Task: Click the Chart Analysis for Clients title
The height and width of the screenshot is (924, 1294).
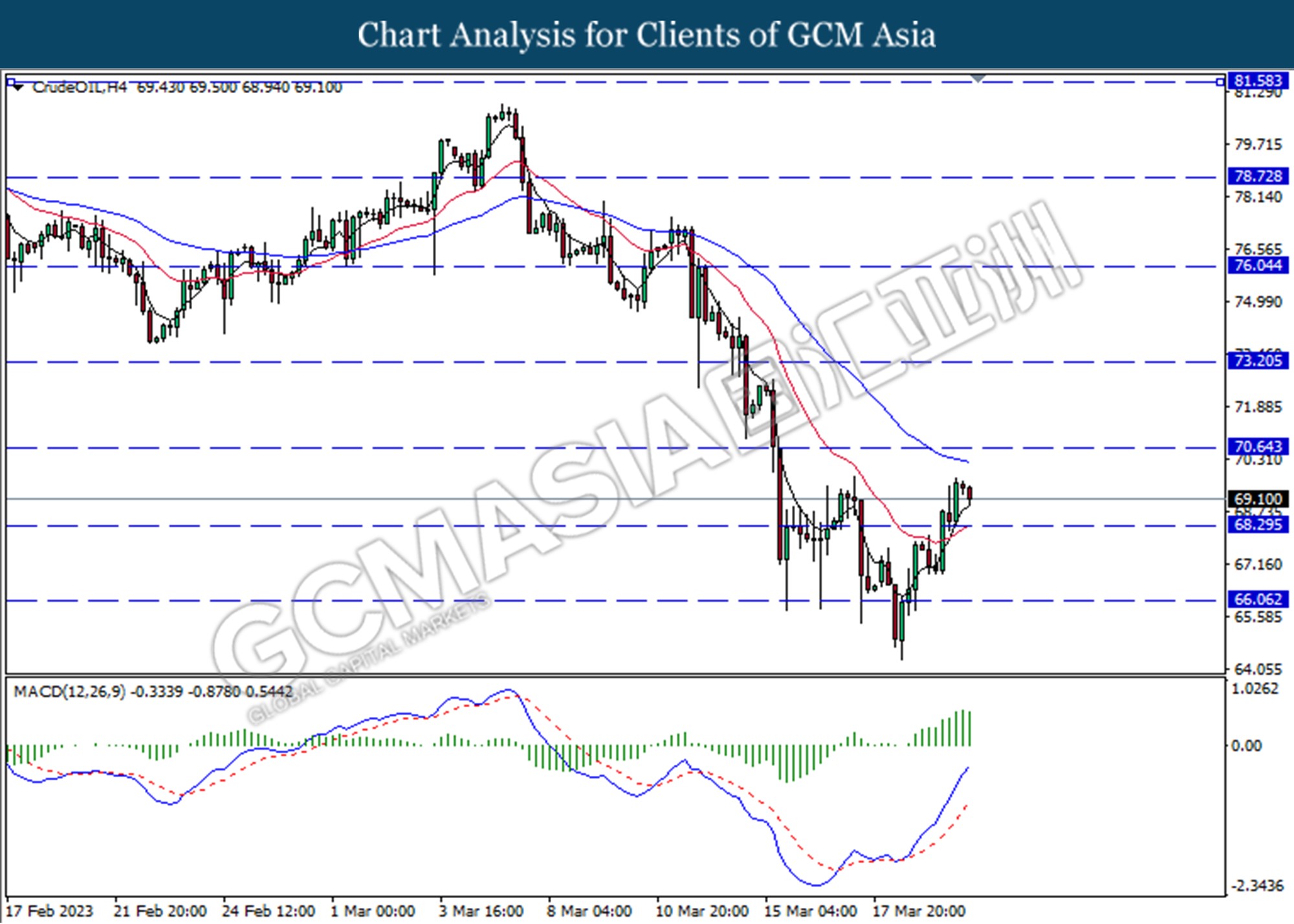Action: point(646,35)
